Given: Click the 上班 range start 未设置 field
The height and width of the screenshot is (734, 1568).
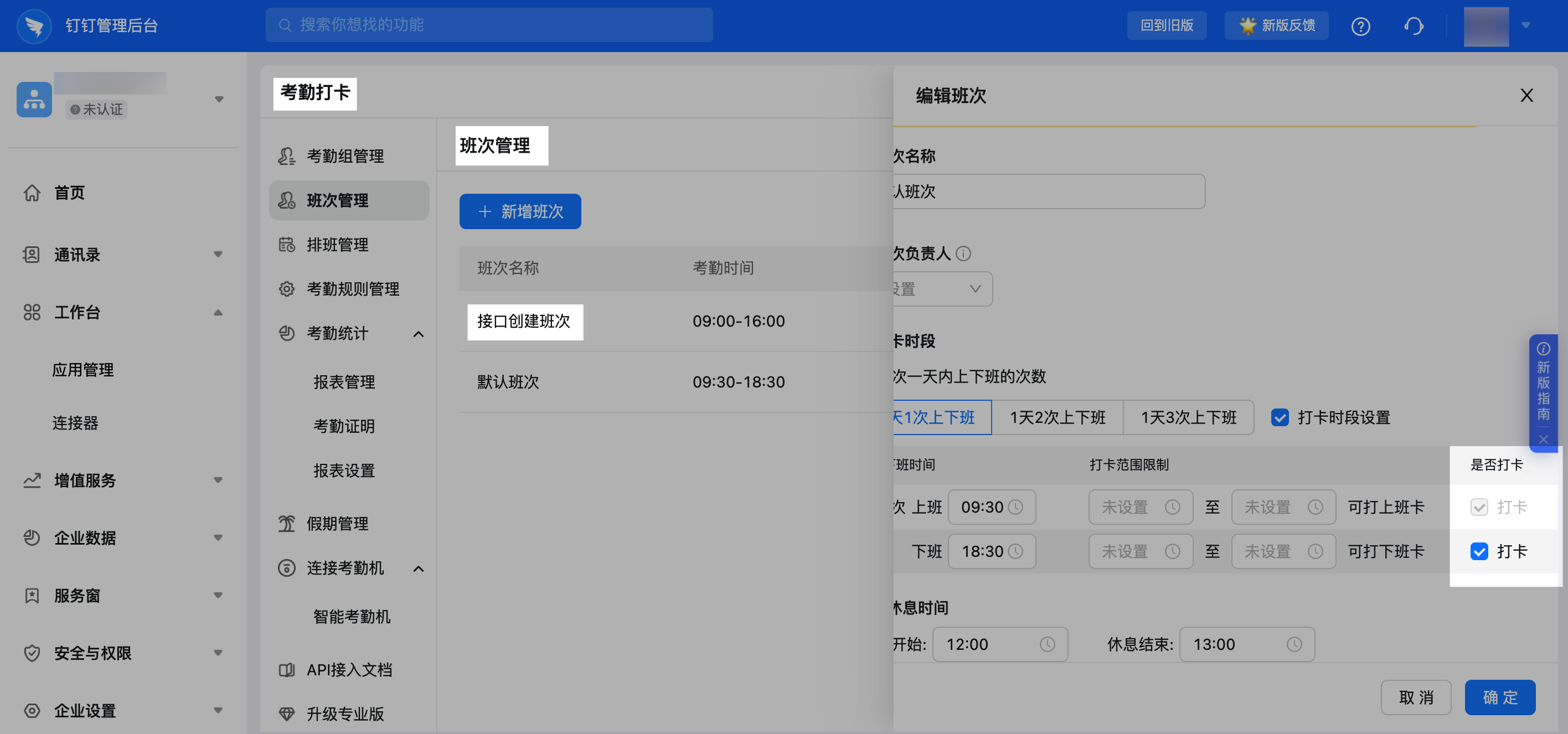Looking at the screenshot, I should (1141, 507).
